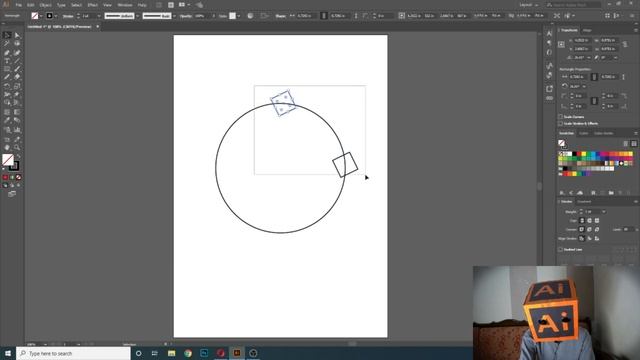Click the Recolor Artwork icon
The width and height of the screenshot is (640, 360).
pyautogui.click(x=250, y=16)
